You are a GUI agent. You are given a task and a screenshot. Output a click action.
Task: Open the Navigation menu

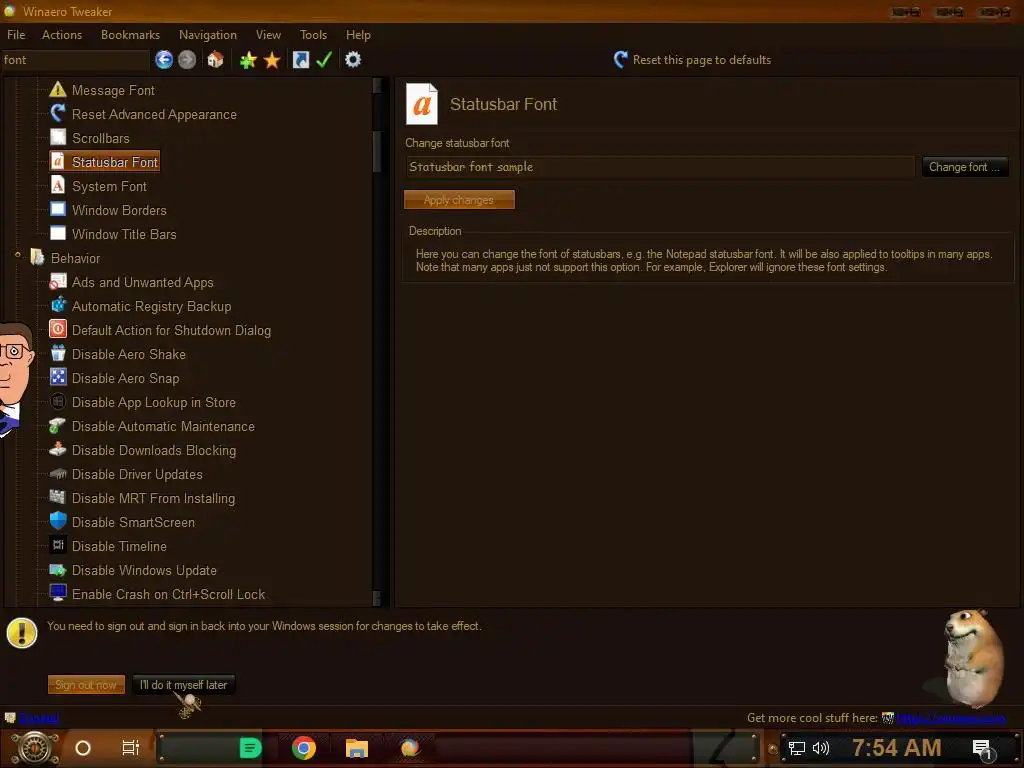[x=208, y=35]
